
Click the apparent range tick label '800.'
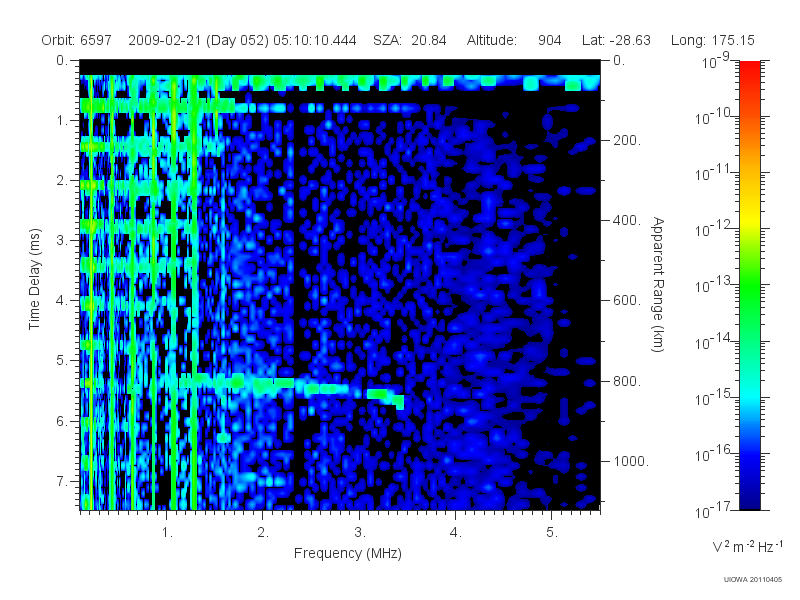pyautogui.click(x=627, y=381)
